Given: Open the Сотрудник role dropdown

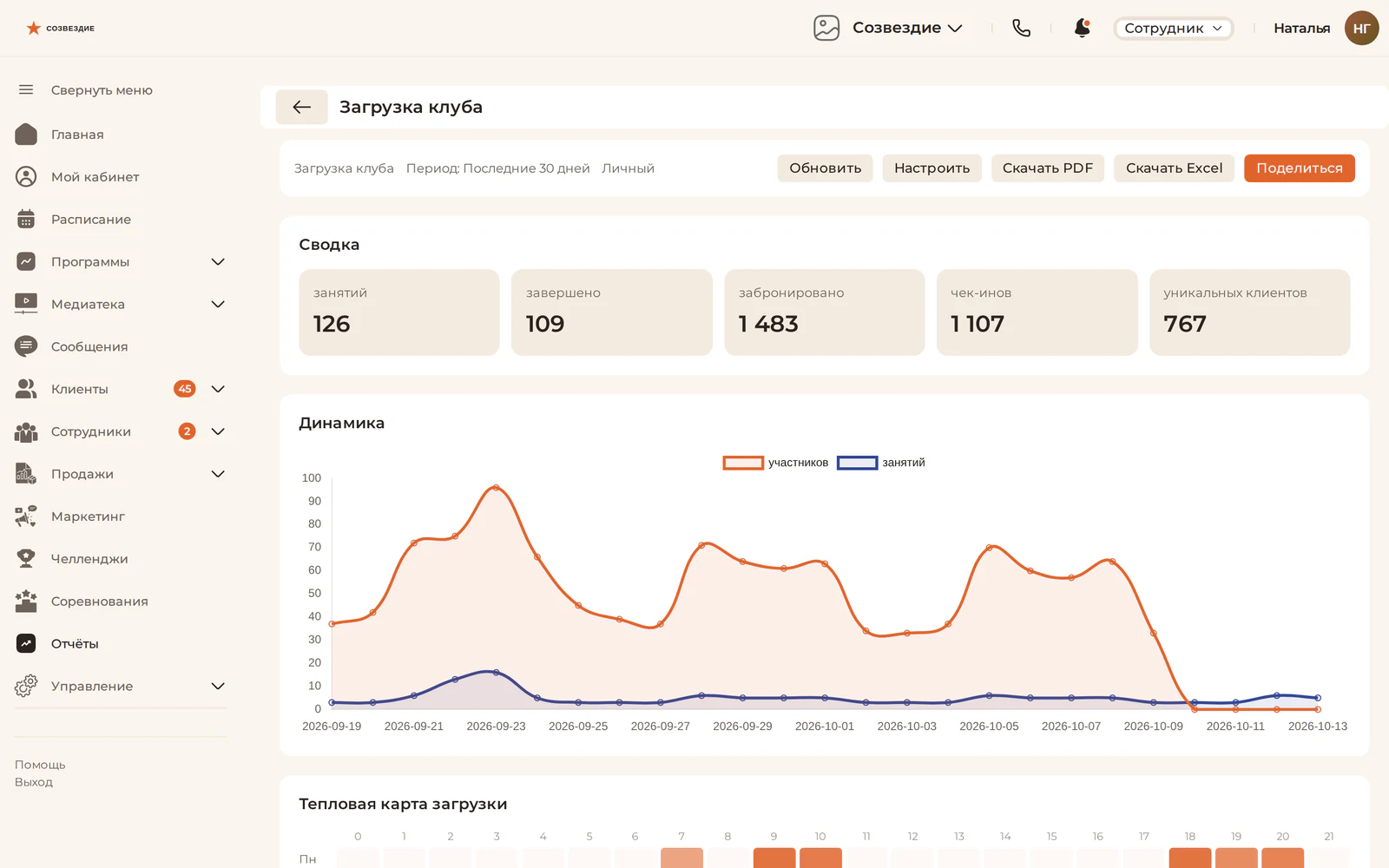Looking at the screenshot, I should (1173, 28).
